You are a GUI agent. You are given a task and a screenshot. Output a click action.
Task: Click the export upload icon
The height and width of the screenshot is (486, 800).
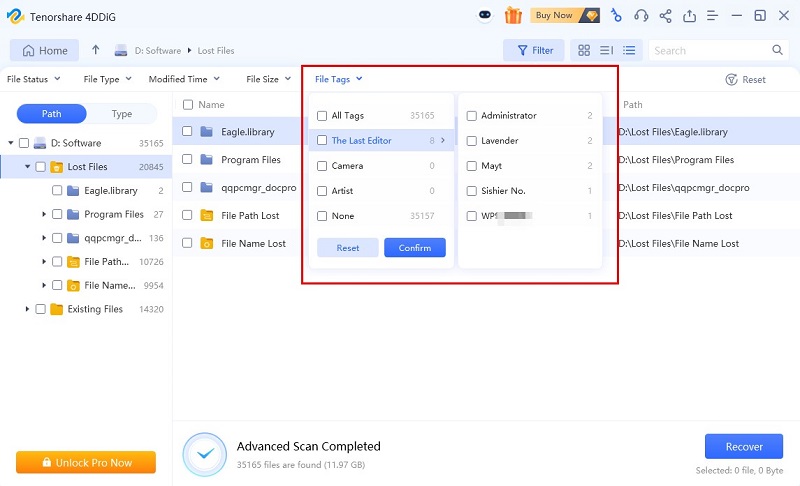coord(689,16)
